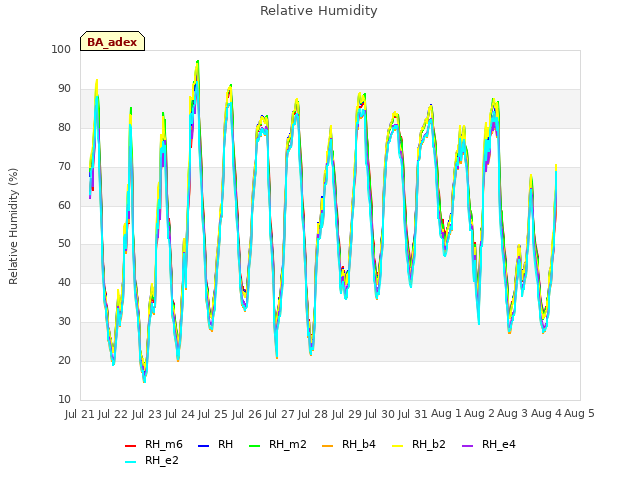Click the blue RH legend color marker
The image size is (640, 480).
coord(203,446)
